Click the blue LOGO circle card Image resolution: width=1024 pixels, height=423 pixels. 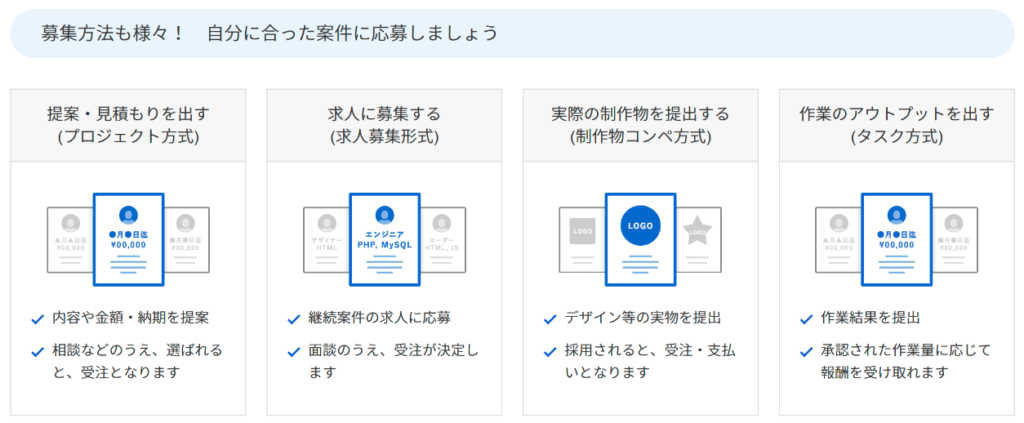pos(640,240)
